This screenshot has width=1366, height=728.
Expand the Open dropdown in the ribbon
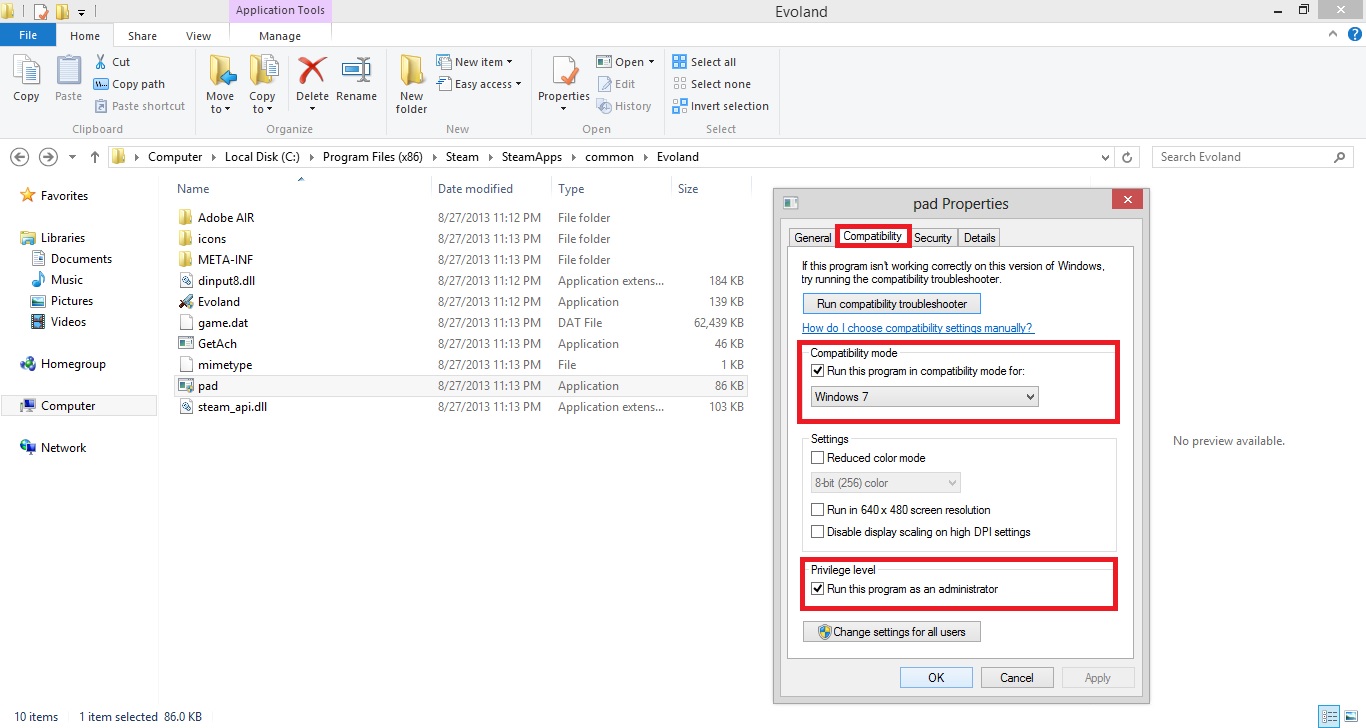click(x=650, y=62)
